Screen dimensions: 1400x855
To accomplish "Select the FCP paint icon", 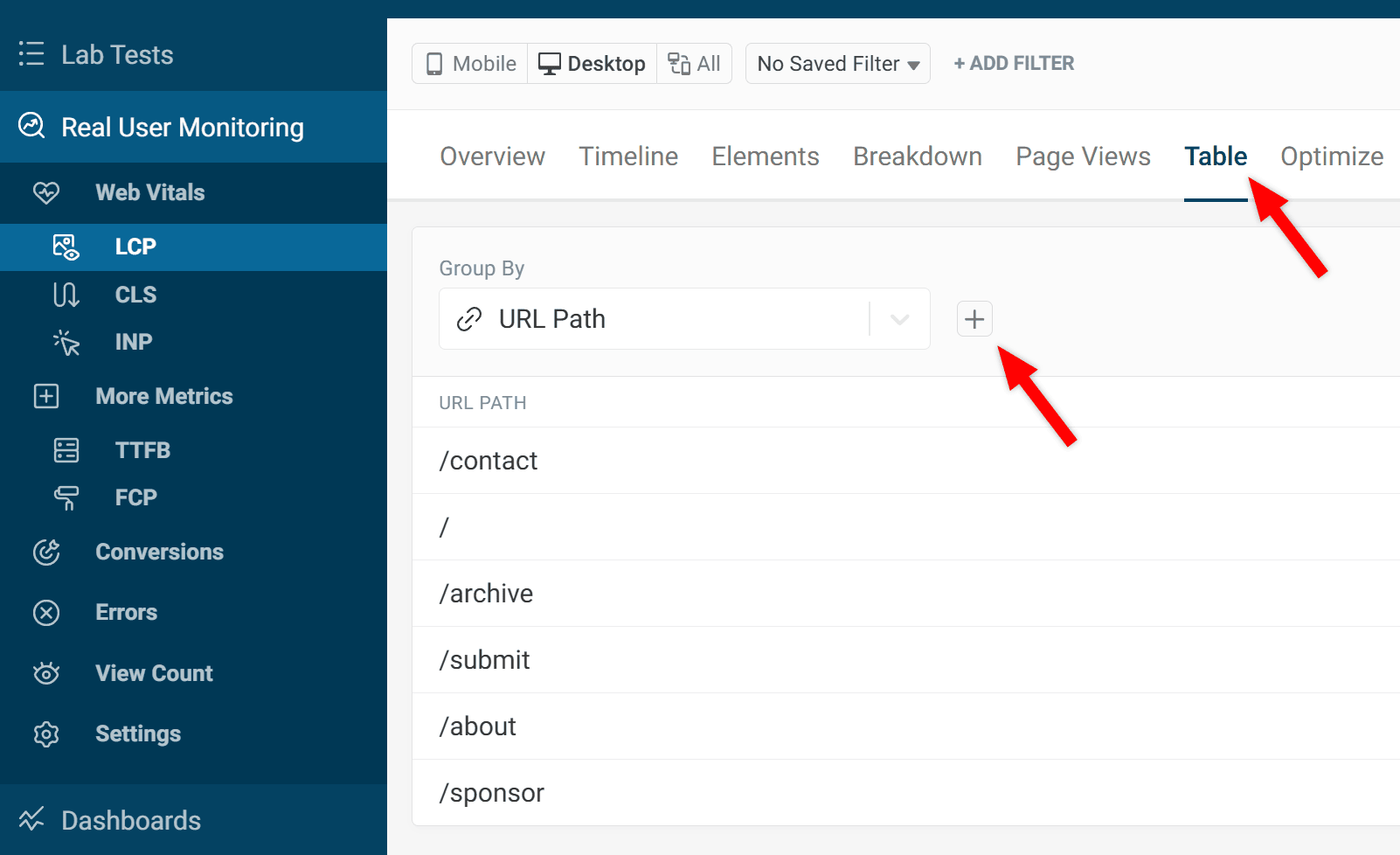I will point(66,497).
